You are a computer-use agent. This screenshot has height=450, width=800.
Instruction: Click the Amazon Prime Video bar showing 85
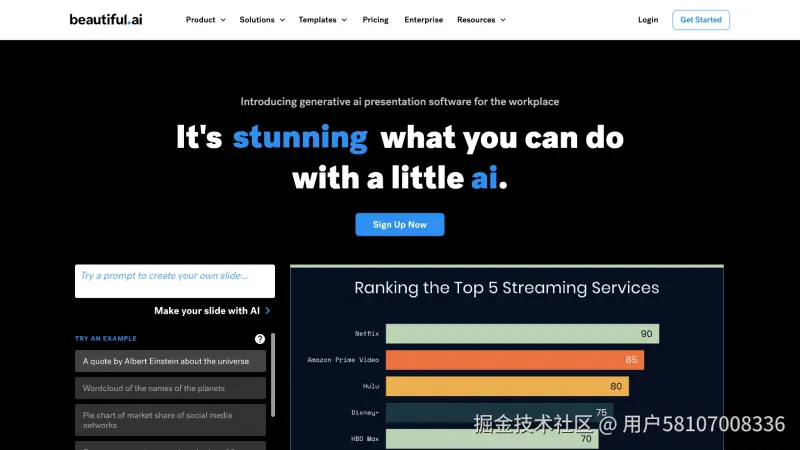(x=515, y=360)
